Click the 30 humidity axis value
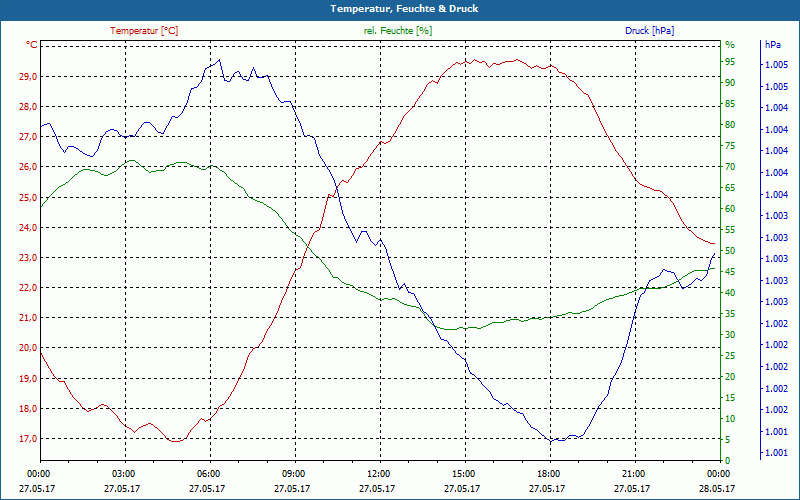800x500 pixels. coord(730,335)
